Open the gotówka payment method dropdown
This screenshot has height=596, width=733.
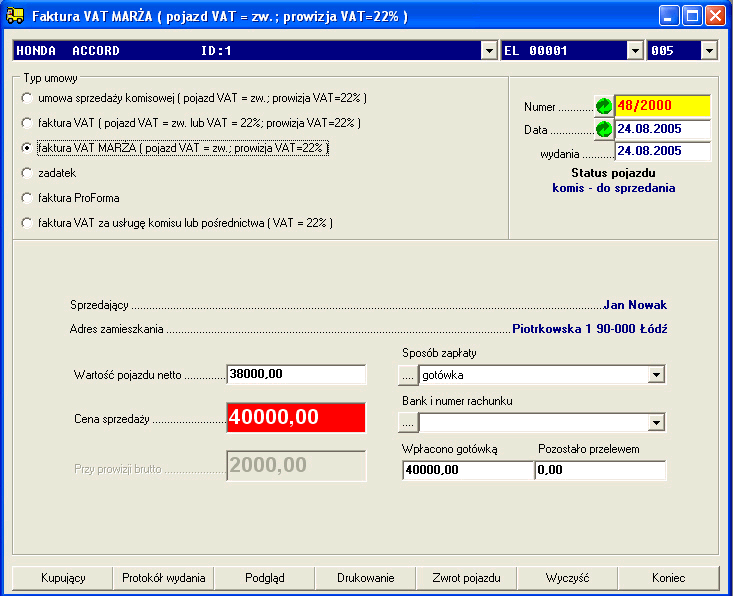tap(656, 375)
